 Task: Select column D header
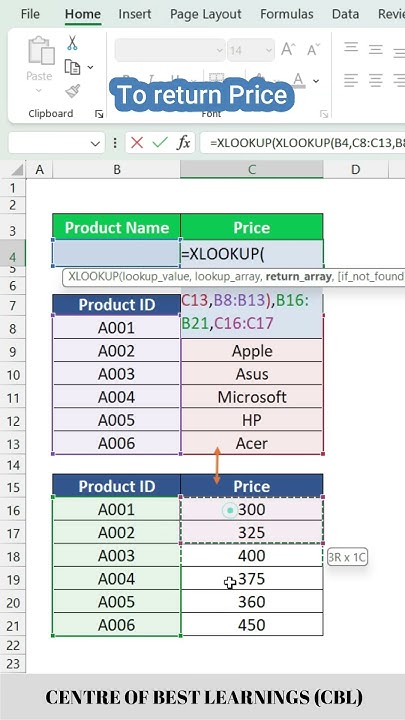(x=355, y=170)
